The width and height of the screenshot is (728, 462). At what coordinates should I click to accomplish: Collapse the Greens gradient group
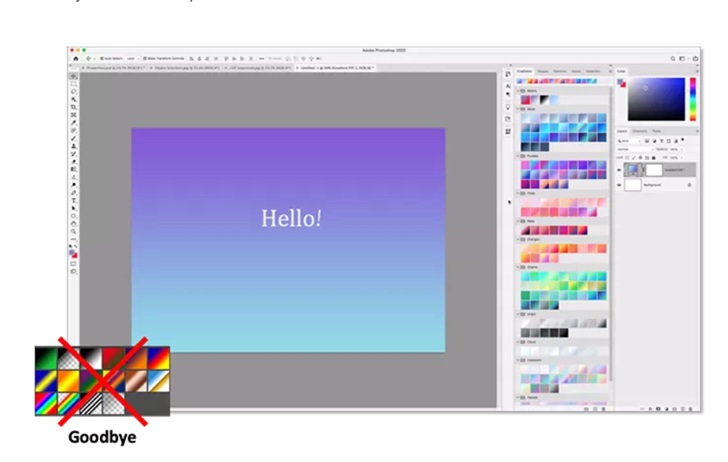point(518,267)
